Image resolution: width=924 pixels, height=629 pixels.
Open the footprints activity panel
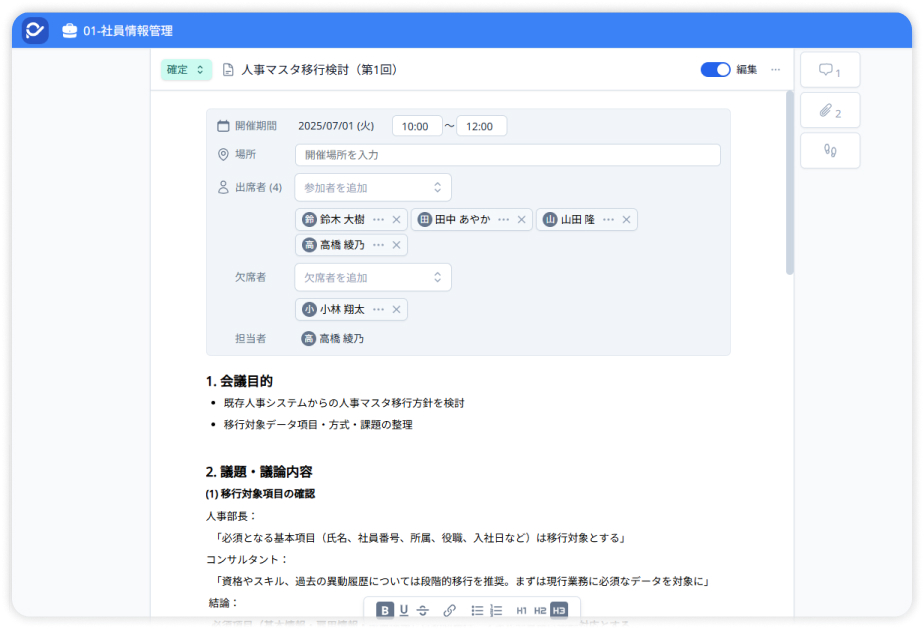point(831,150)
